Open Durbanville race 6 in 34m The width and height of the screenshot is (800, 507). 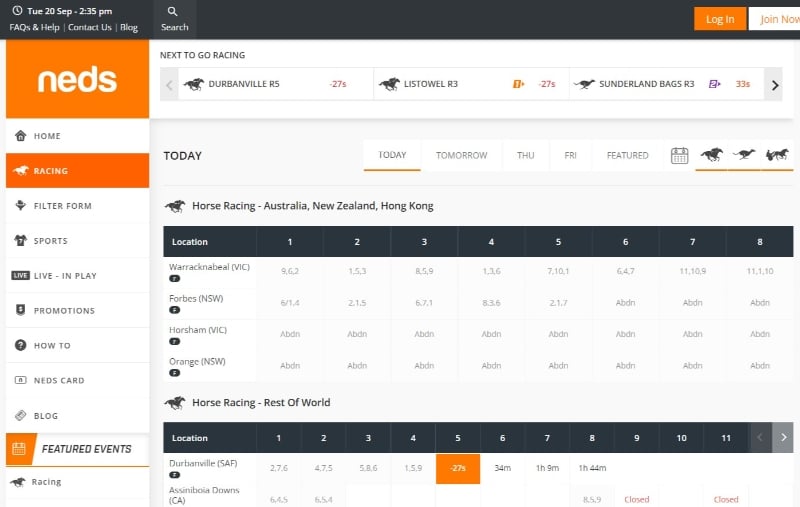click(x=503, y=468)
